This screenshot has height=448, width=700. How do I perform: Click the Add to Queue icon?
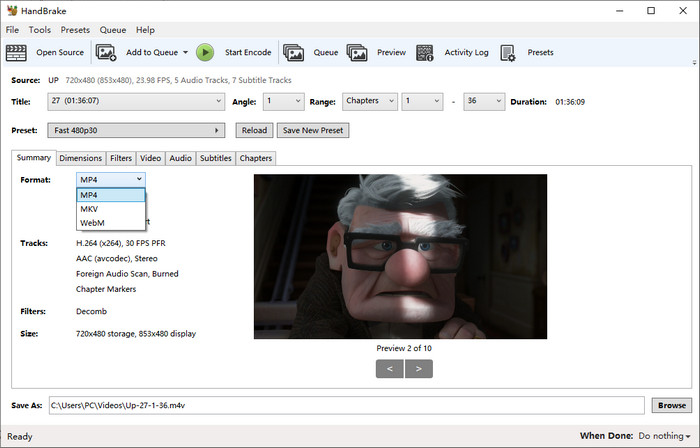point(106,52)
